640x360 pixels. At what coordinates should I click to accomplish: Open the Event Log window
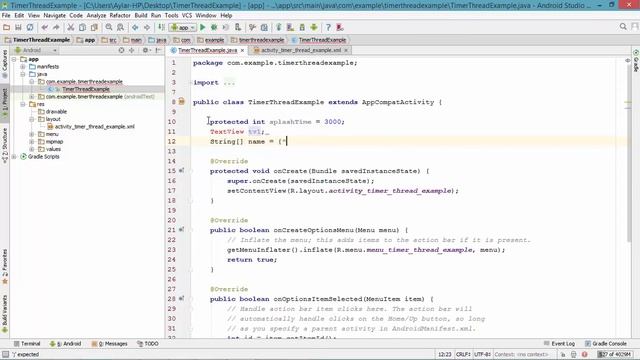pyautogui.click(x=559, y=344)
